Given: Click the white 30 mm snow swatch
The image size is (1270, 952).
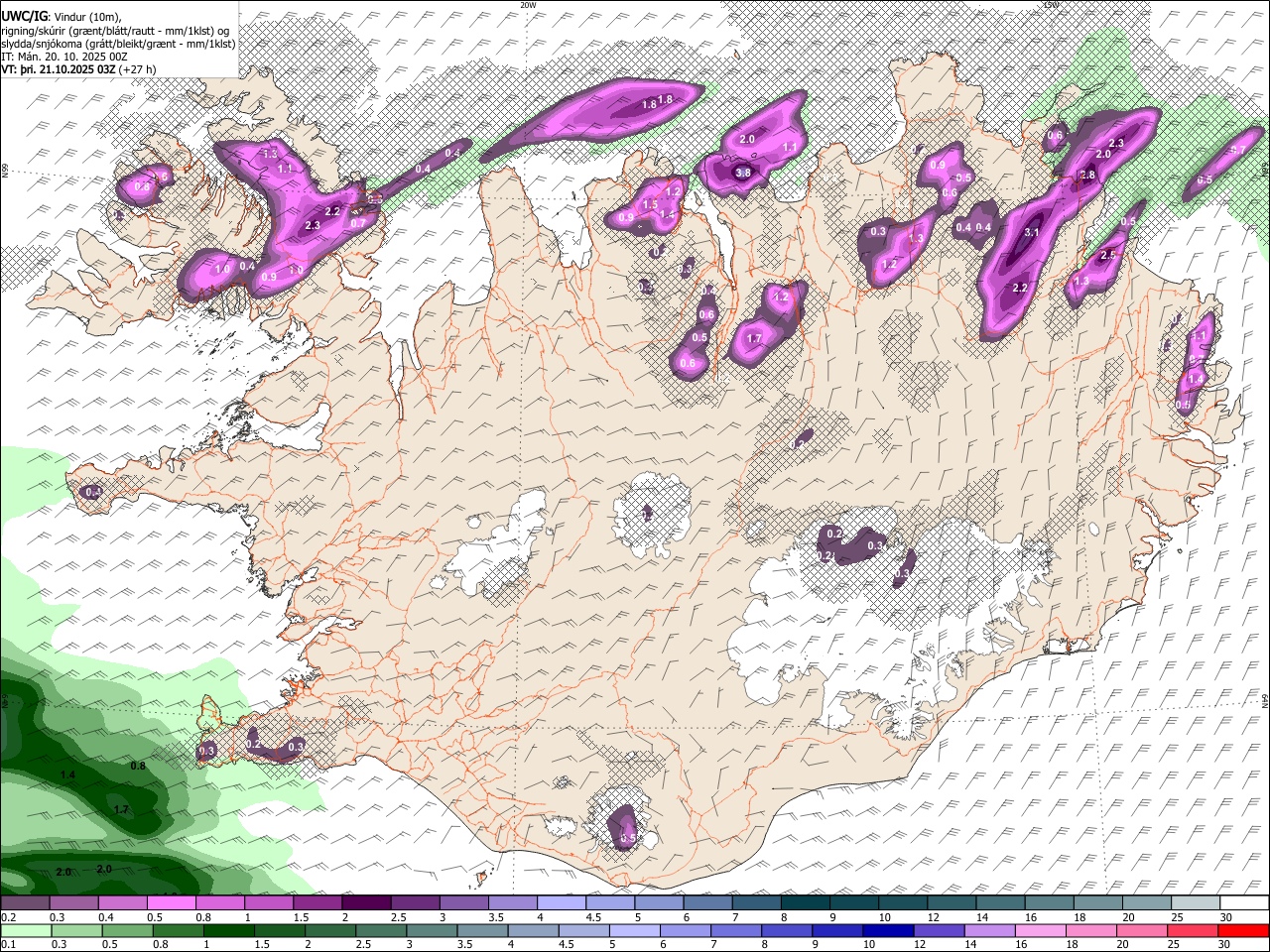Looking at the screenshot, I should [1245, 903].
